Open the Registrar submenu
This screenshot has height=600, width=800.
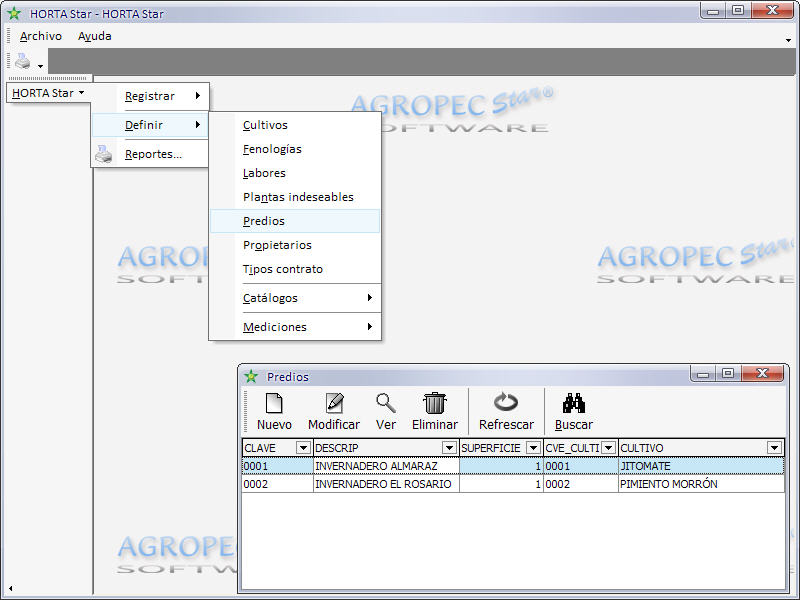[x=150, y=96]
